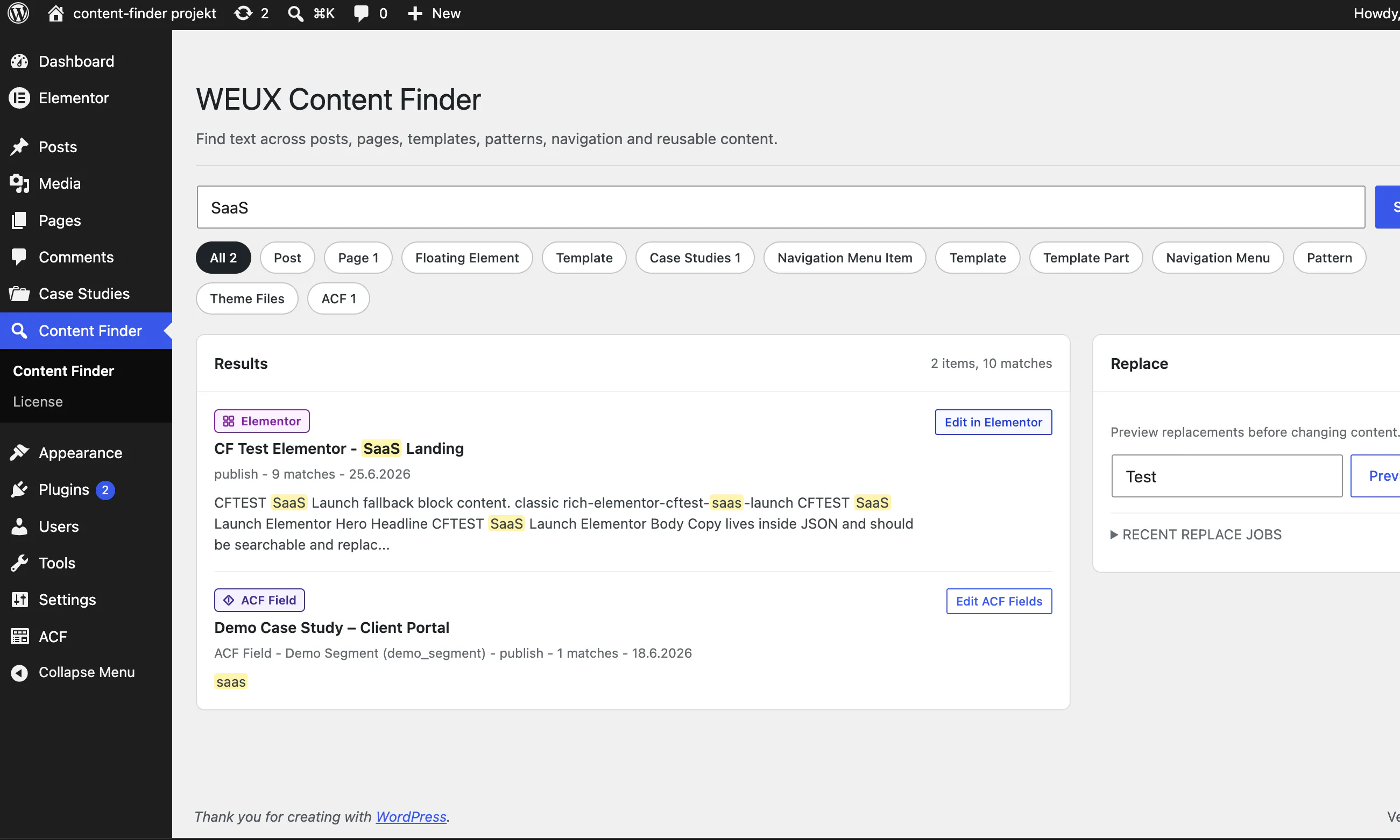Click the plus icon beside New
This screenshot has height=840, width=1400.
415,13
